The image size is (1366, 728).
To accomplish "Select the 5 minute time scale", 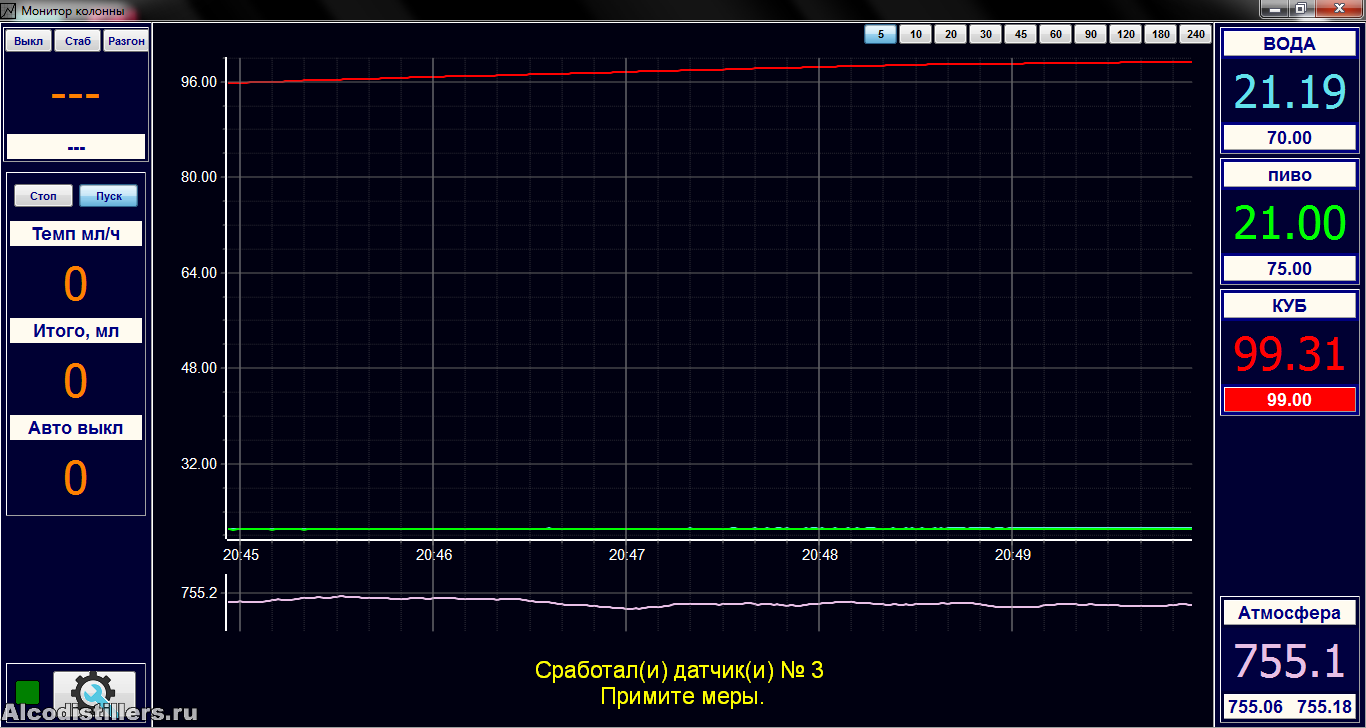I will click(x=880, y=35).
